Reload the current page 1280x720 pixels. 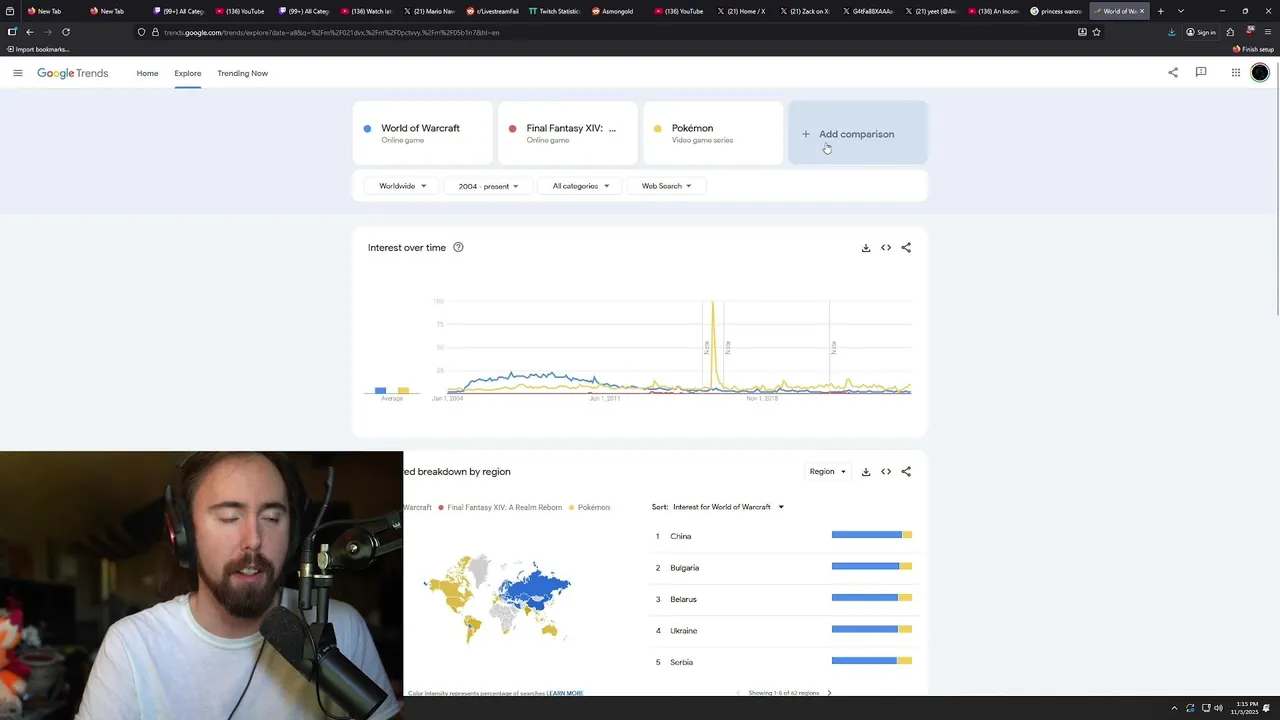66,32
